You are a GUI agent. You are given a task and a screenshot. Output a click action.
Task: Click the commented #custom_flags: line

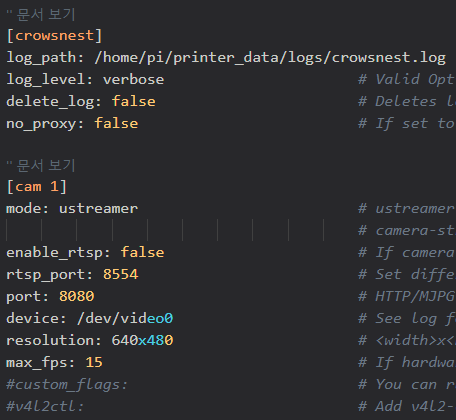tap(67, 385)
